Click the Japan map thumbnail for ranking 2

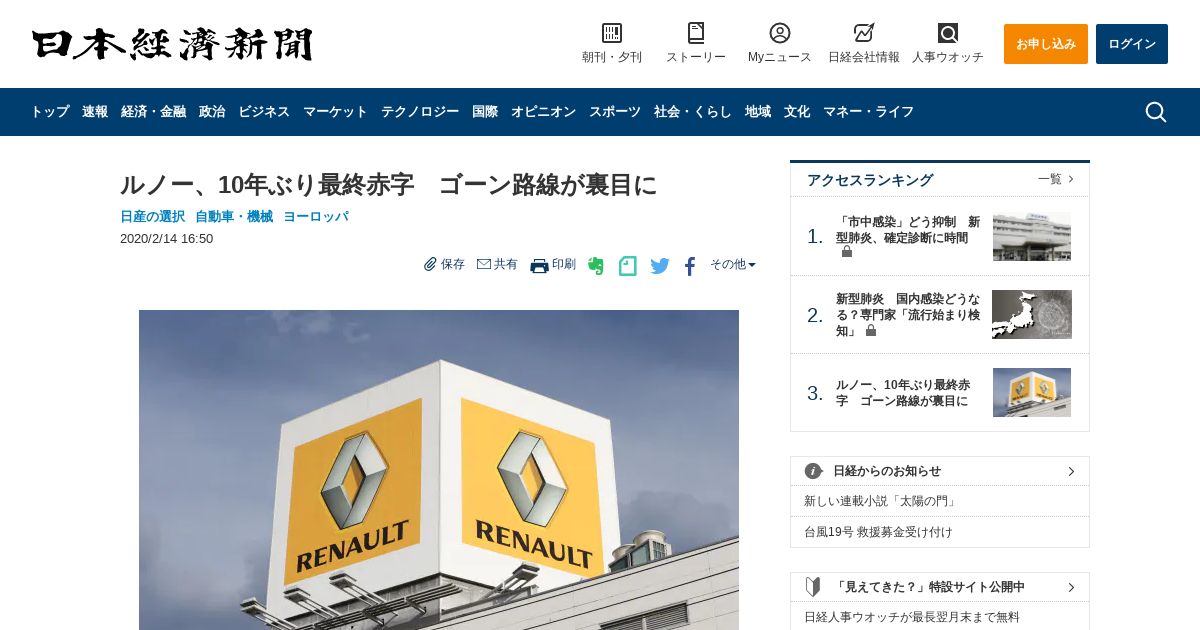coord(1032,315)
